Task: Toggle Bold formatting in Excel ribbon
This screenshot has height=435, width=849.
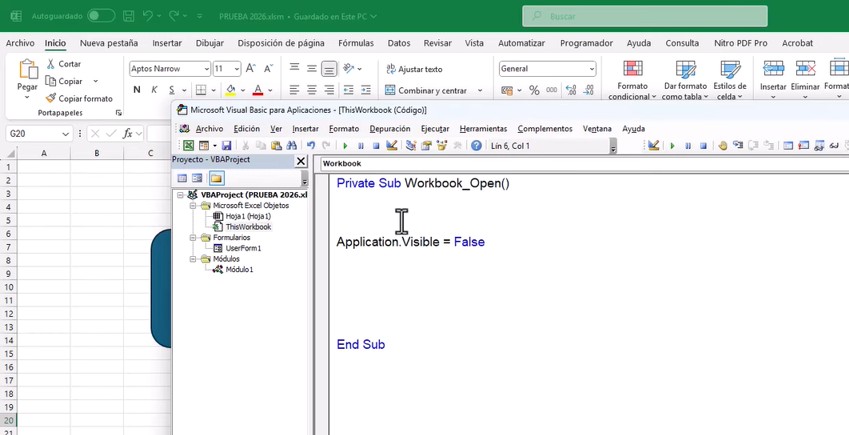Action: pos(137,90)
